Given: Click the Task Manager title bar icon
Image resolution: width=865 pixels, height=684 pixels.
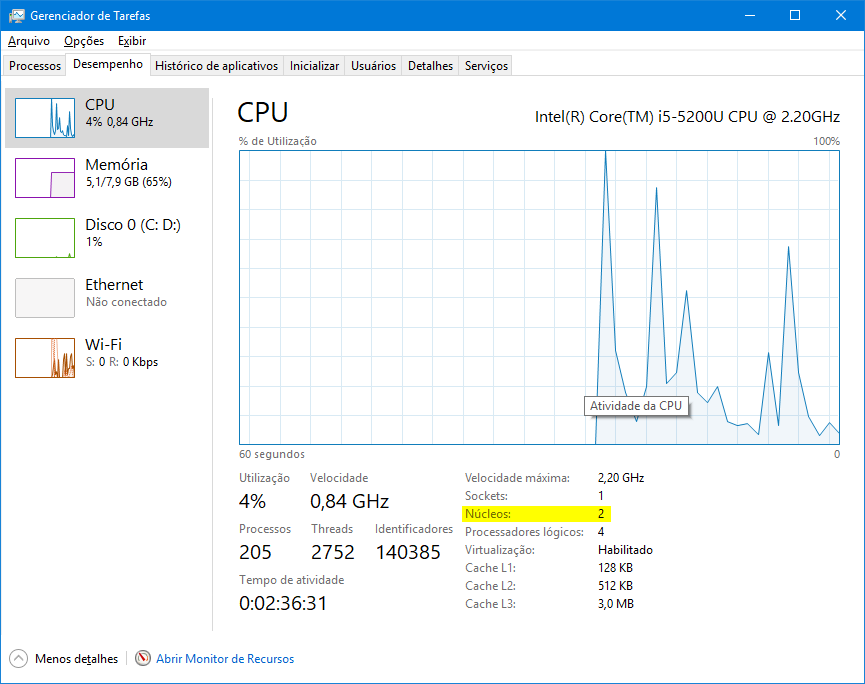Looking at the screenshot, I should pyautogui.click(x=16, y=15).
